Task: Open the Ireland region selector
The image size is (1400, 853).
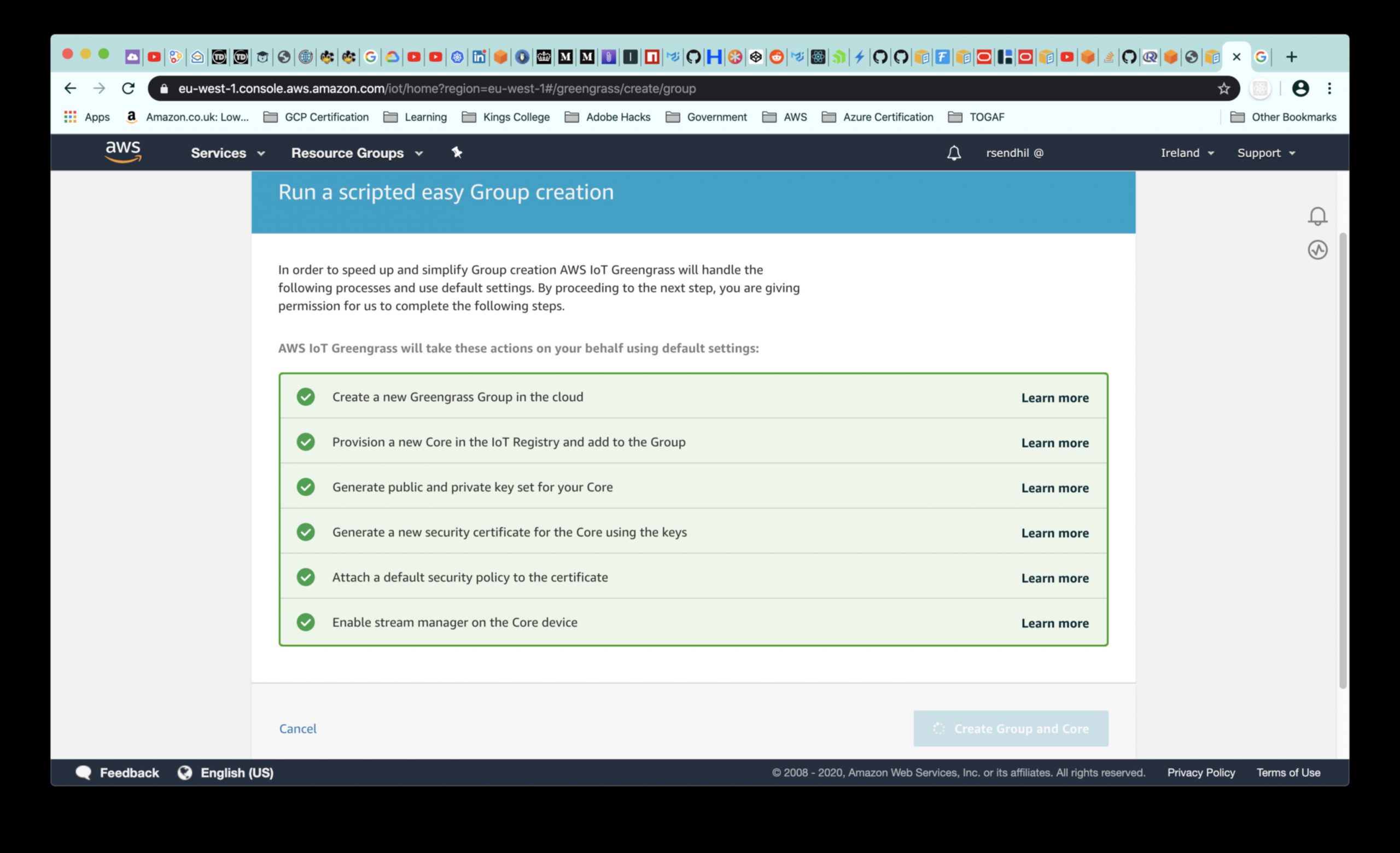Action: coord(1186,153)
